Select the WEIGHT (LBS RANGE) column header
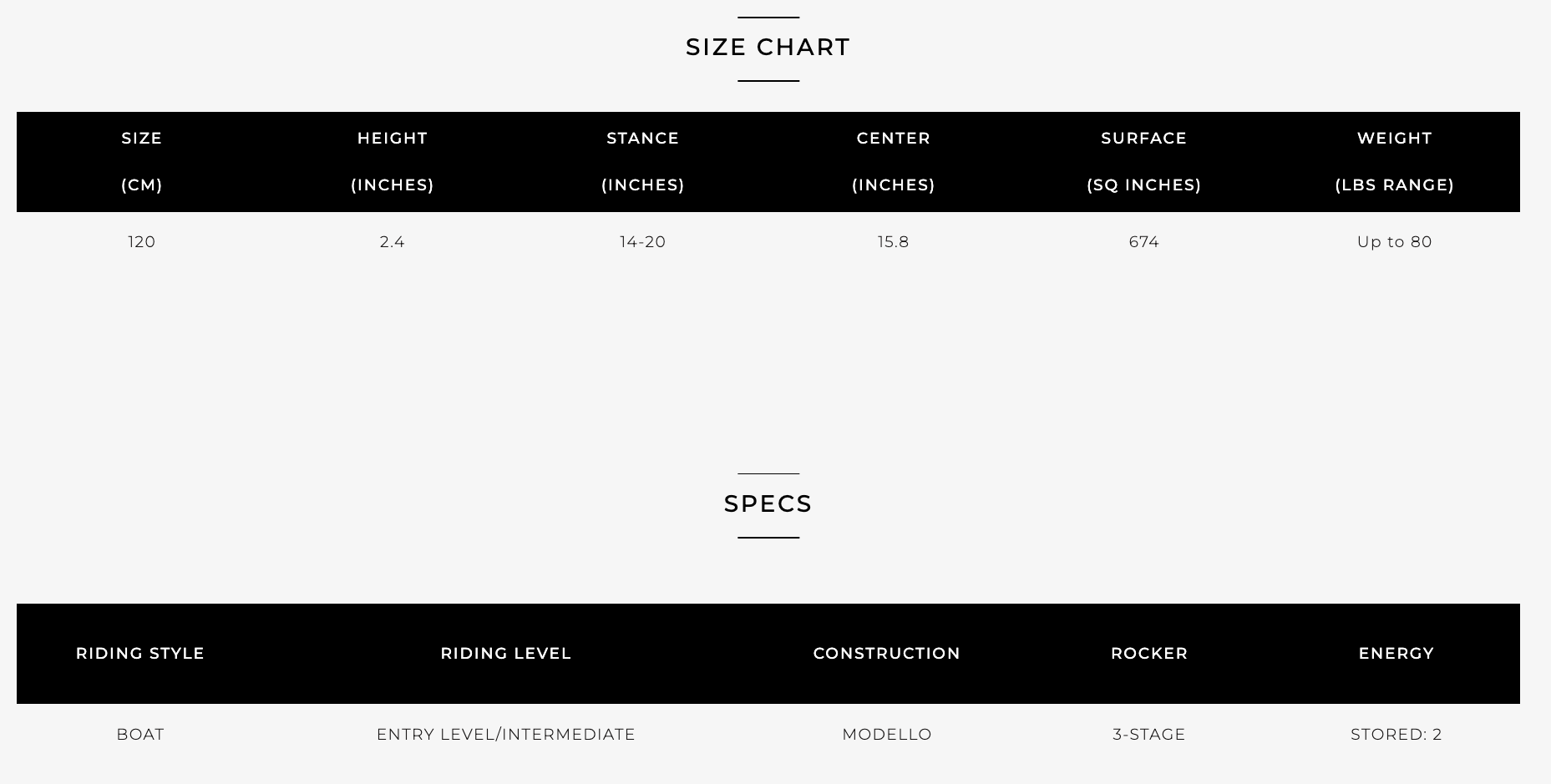Viewport: 1551px width, 784px height. click(1395, 161)
